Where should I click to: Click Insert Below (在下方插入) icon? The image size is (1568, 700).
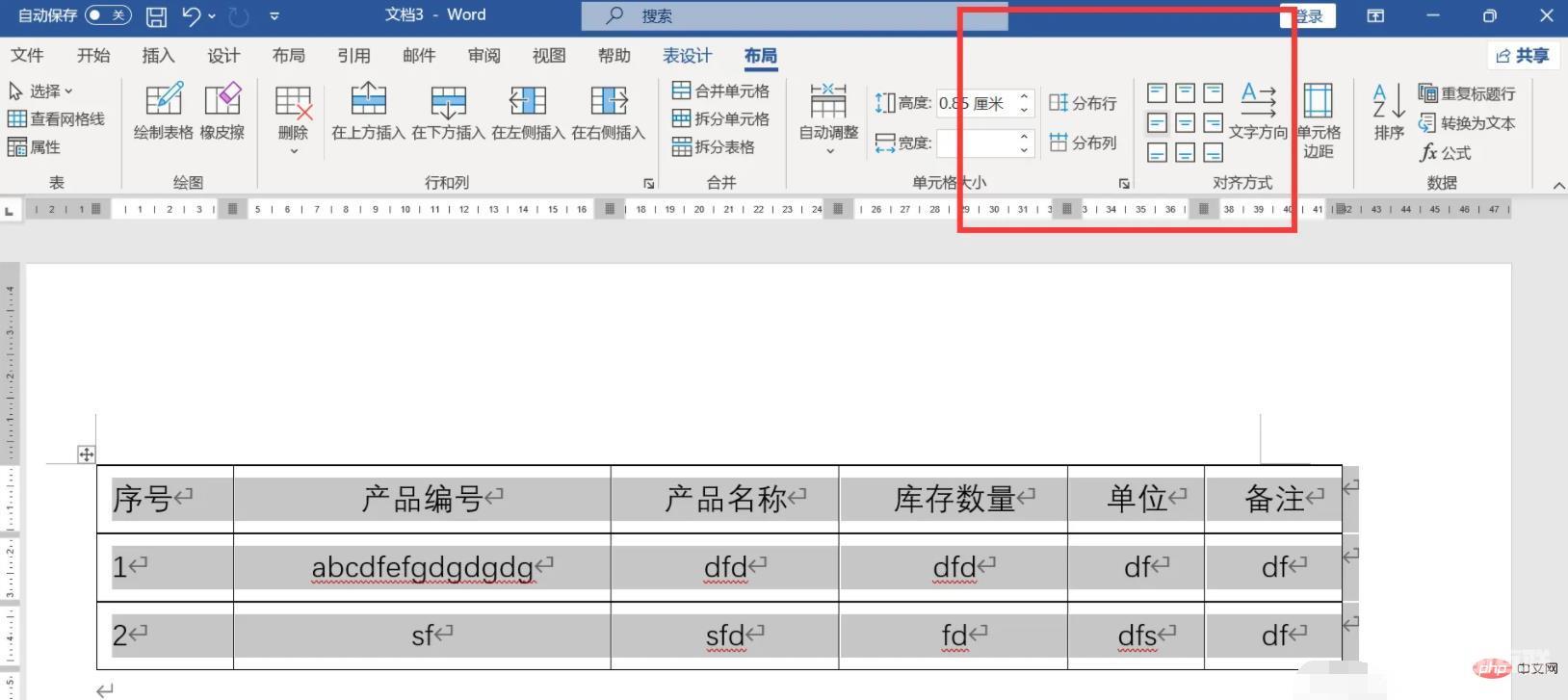pos(448,101)
